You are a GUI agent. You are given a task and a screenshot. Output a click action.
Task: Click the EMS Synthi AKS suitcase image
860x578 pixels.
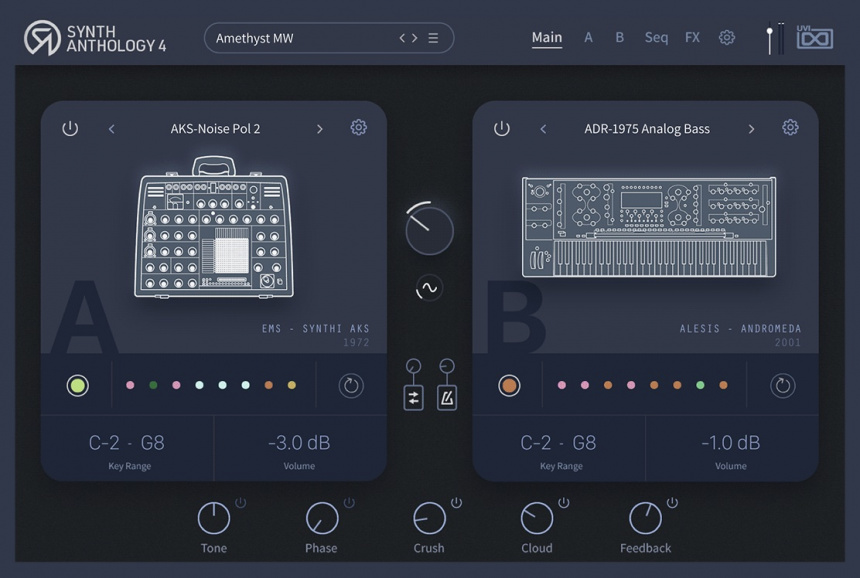tap(214, 228)
